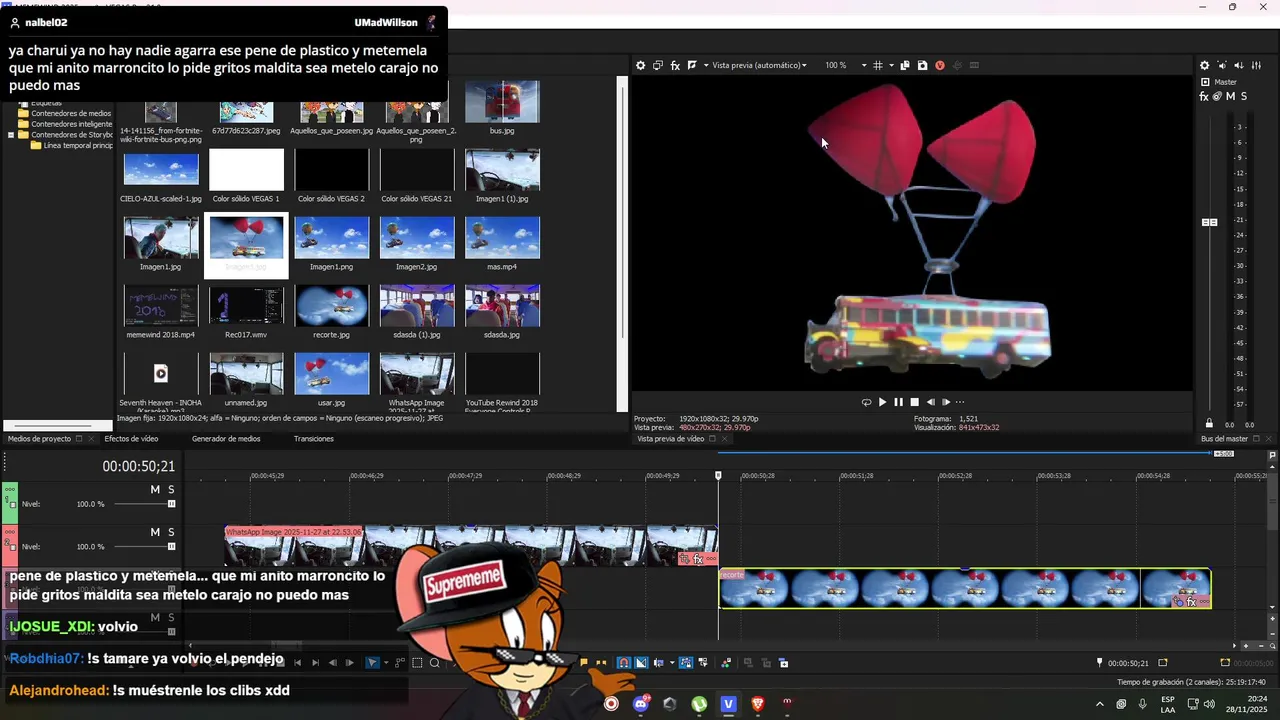Adjust the Master volume fader
Screen dimensions: 1280x720
1210,222
